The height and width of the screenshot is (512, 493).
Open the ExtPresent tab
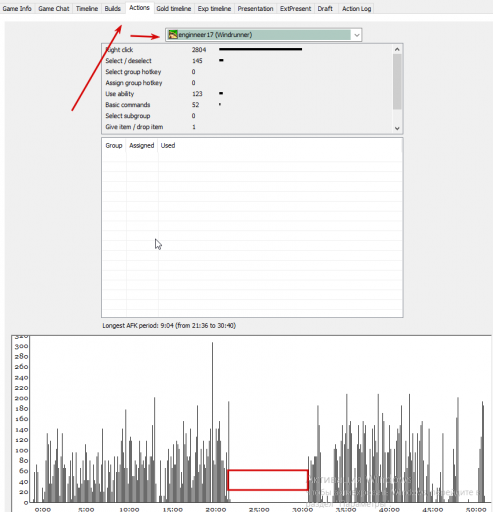point(295,9)
